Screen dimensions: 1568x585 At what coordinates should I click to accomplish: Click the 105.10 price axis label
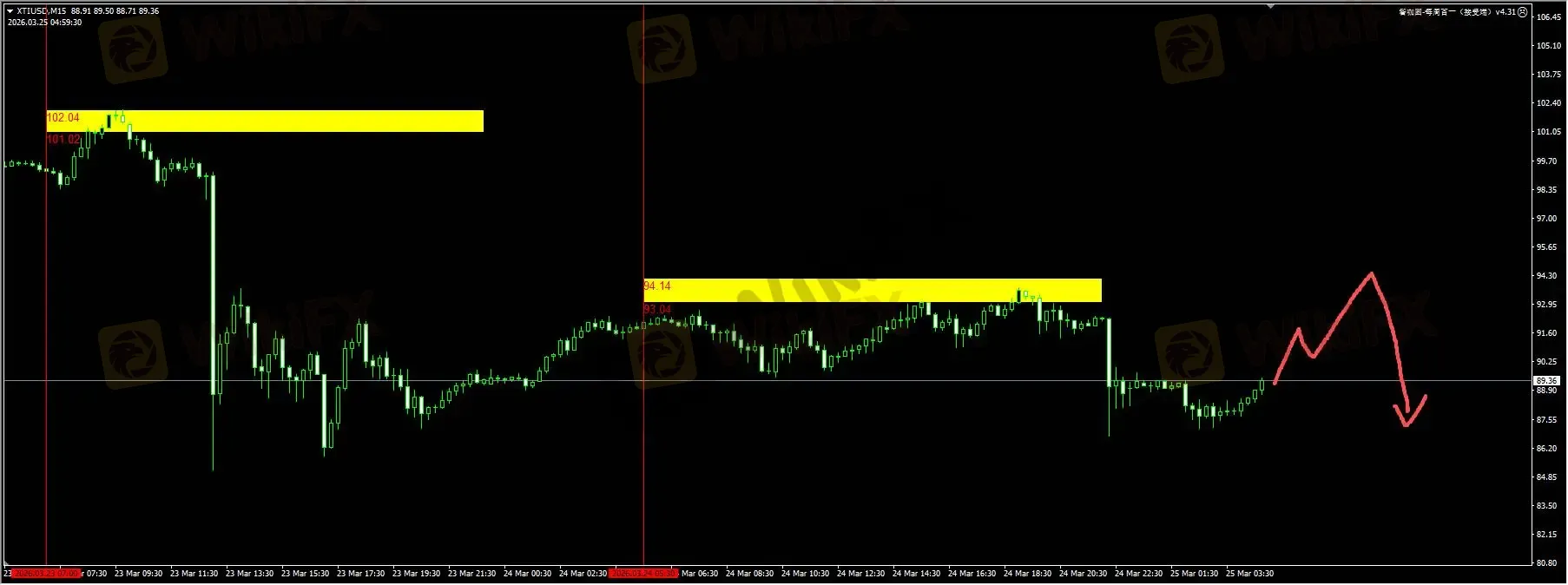point(1548,46)
